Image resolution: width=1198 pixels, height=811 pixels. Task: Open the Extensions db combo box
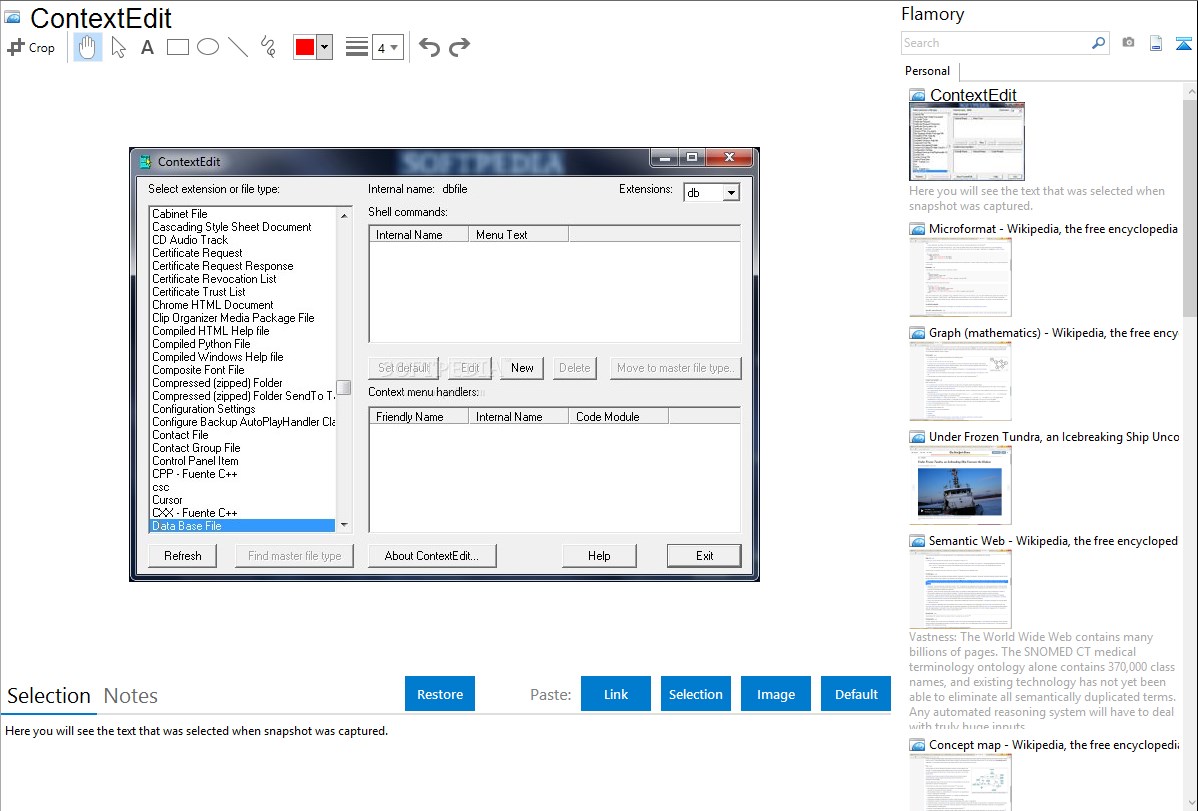711,193
